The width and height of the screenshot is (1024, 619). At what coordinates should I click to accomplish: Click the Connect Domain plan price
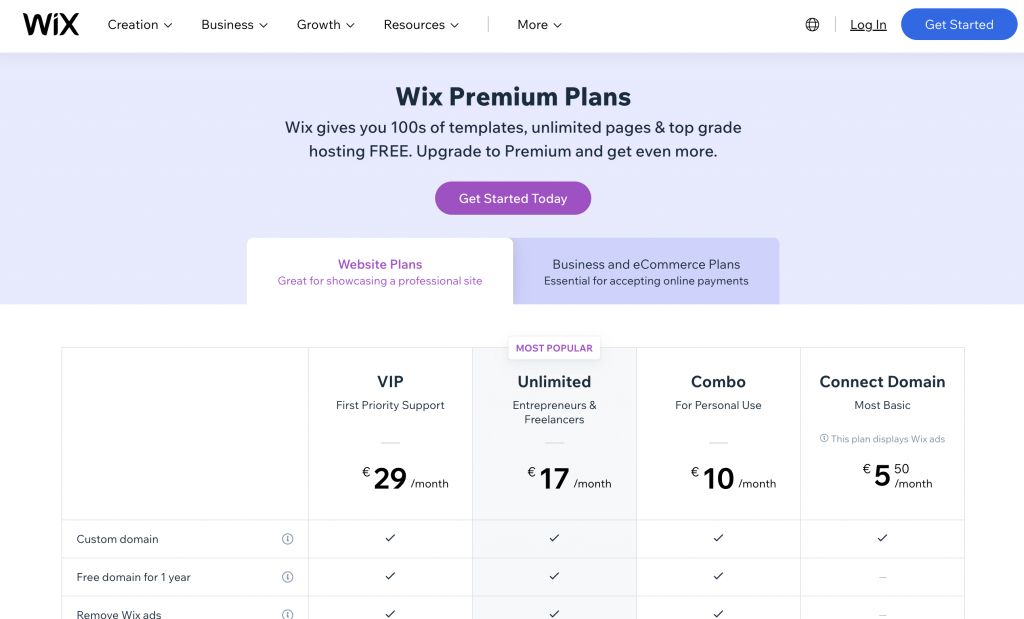point(897,476)
